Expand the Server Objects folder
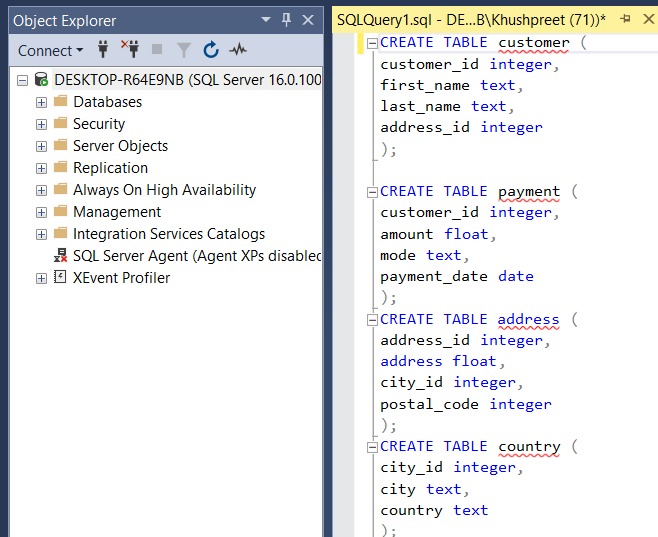 (x=41, y=146)
